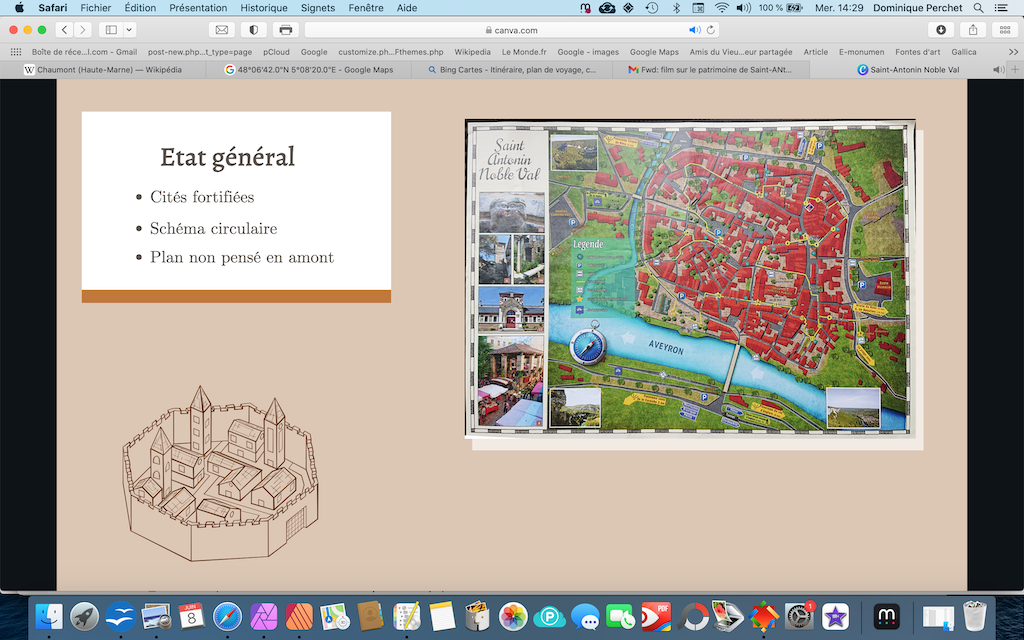The image size is (1024, 640).
Task: Open the sidebar options dropdown arrow
Action: pos(129,30)
